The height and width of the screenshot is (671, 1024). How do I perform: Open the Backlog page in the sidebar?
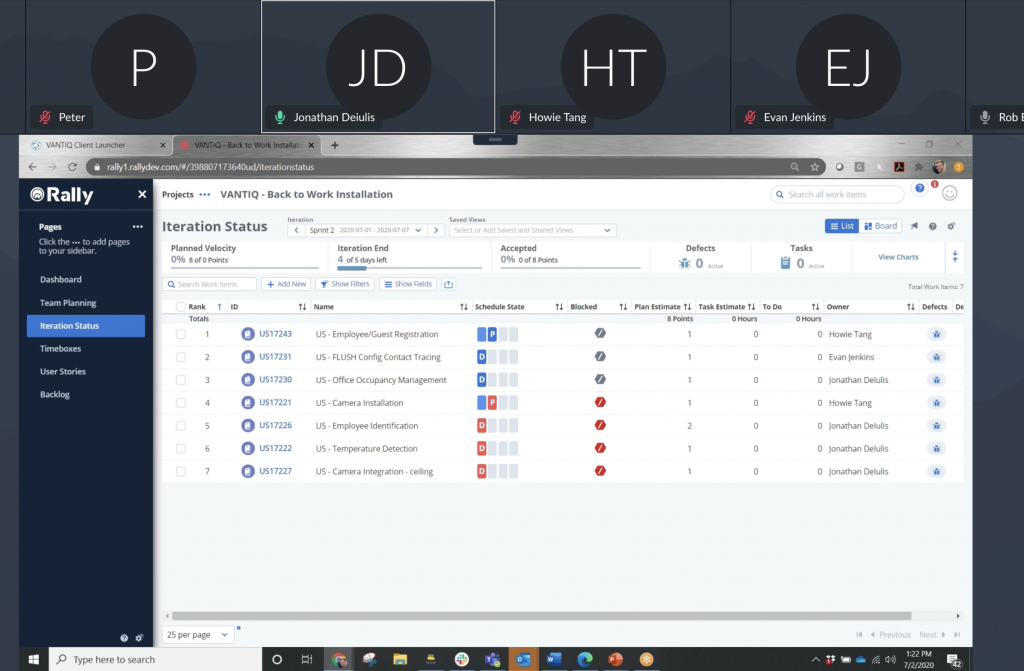(x=55, y=394)
